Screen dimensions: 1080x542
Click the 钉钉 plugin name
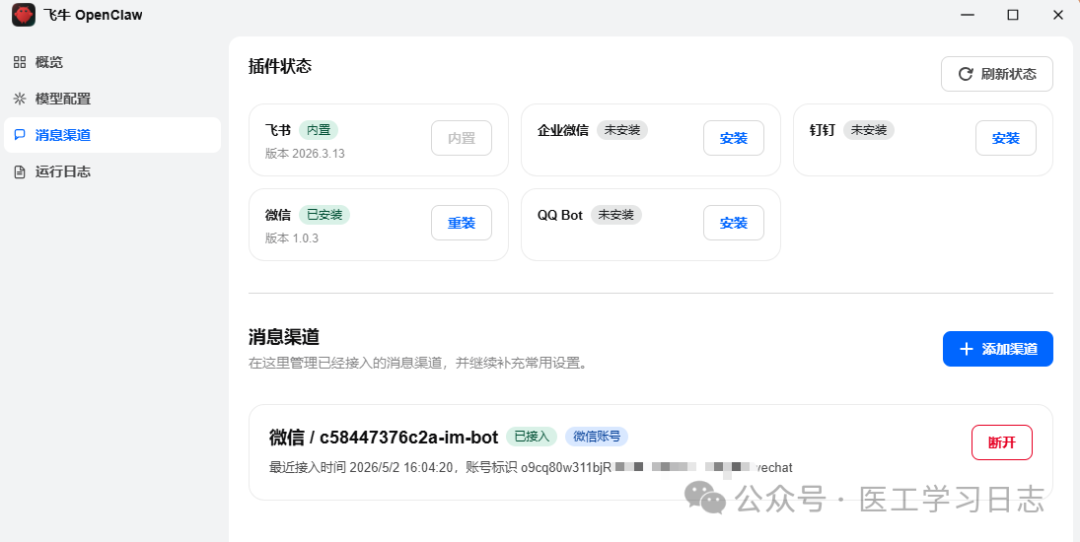pos(822,130)
